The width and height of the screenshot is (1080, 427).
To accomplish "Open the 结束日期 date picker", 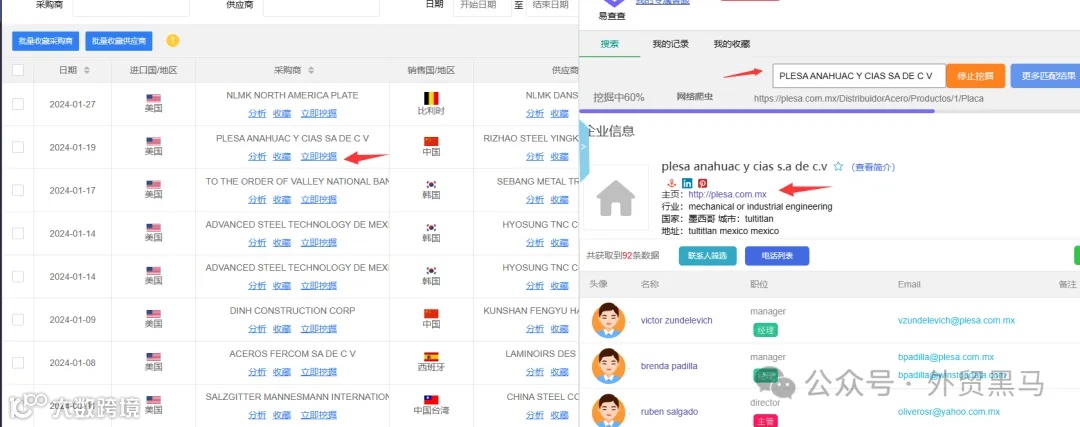I will tap(552, 6).
